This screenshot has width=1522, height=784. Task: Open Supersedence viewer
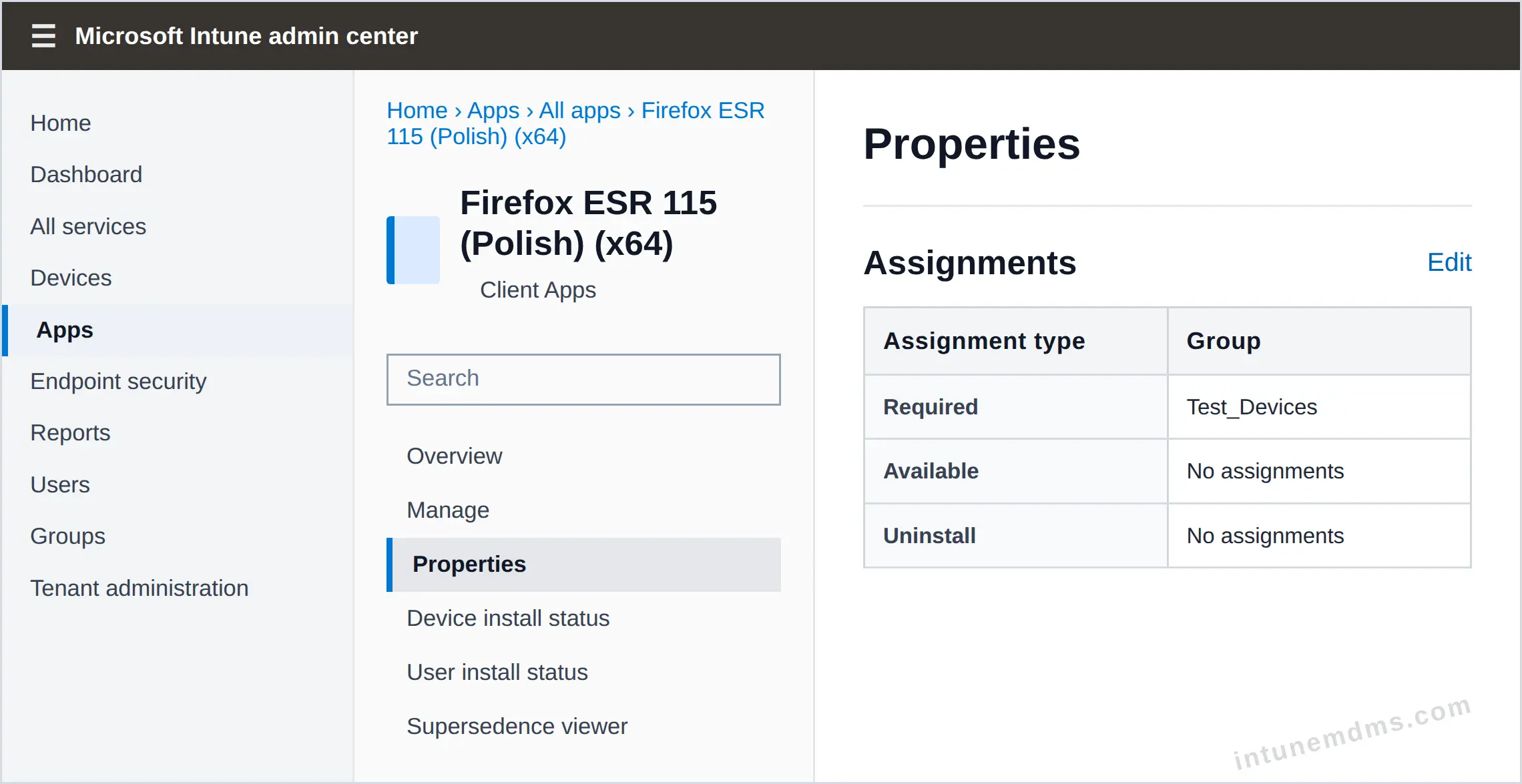pos(517,726)
